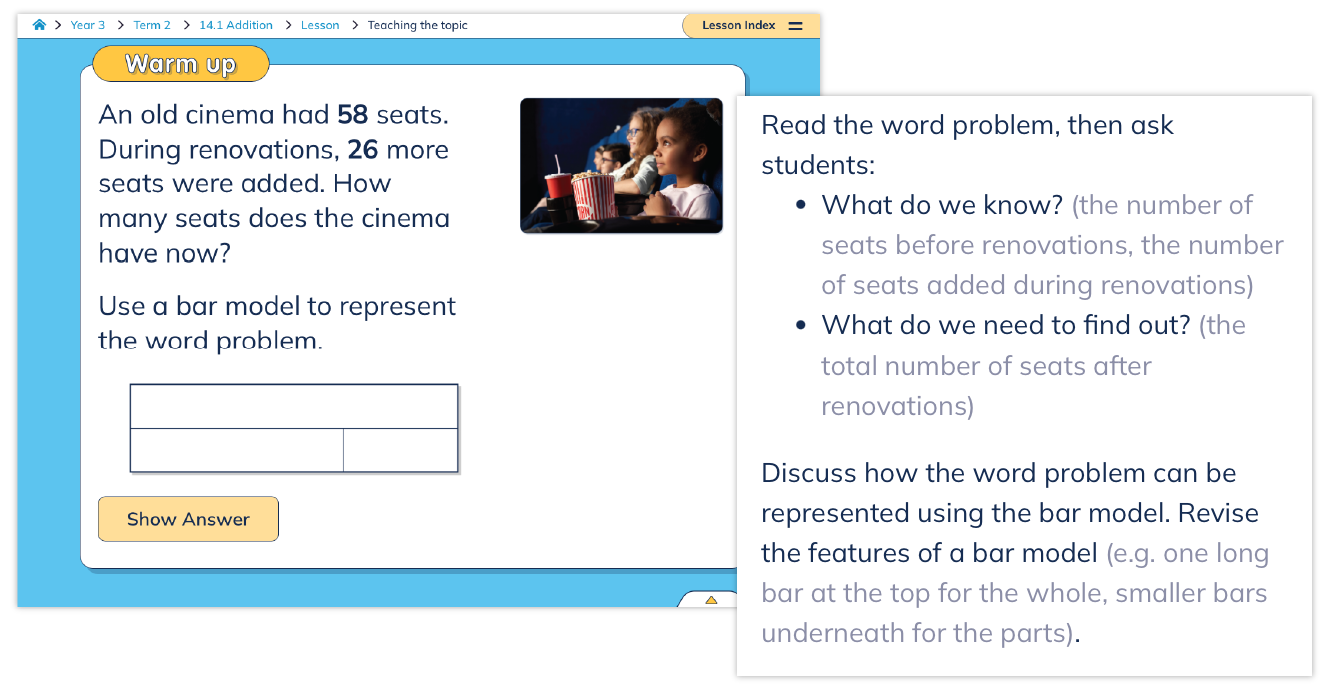This screenshot has height=695, width=1333.
Task: Click the chevron before Lesson breadcrumb
Action: coord(288,25)
